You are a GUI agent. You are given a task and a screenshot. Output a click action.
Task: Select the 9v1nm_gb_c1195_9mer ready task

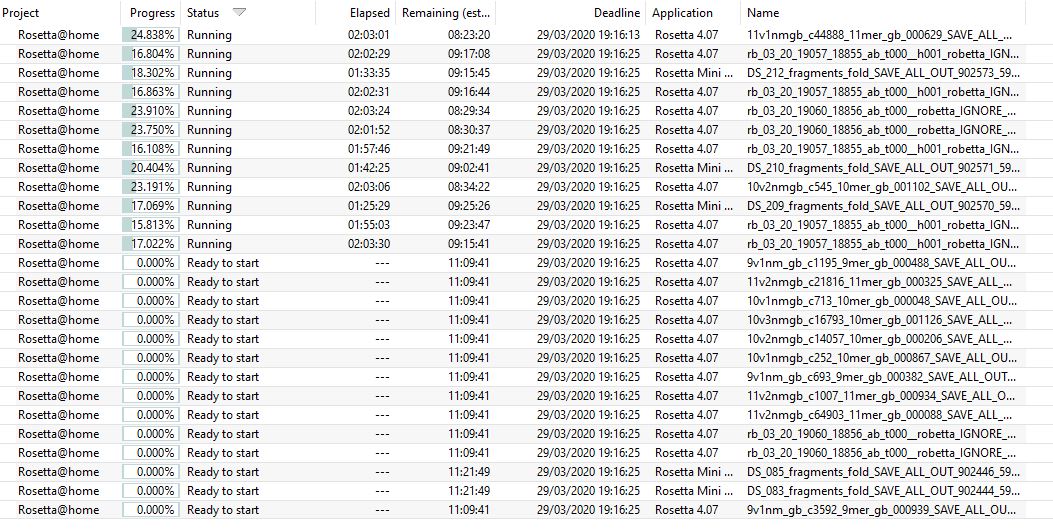tap(882, 263)
